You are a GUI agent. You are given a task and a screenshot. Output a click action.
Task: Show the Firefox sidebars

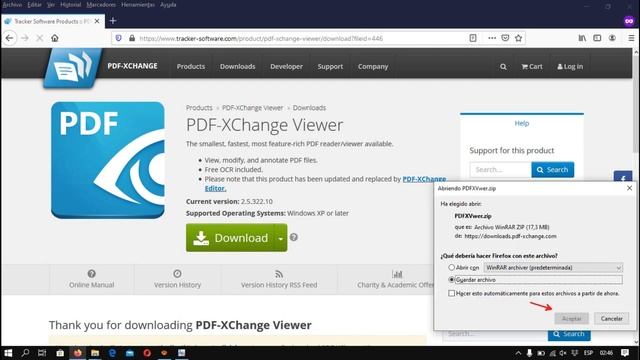tap(597, 38)
